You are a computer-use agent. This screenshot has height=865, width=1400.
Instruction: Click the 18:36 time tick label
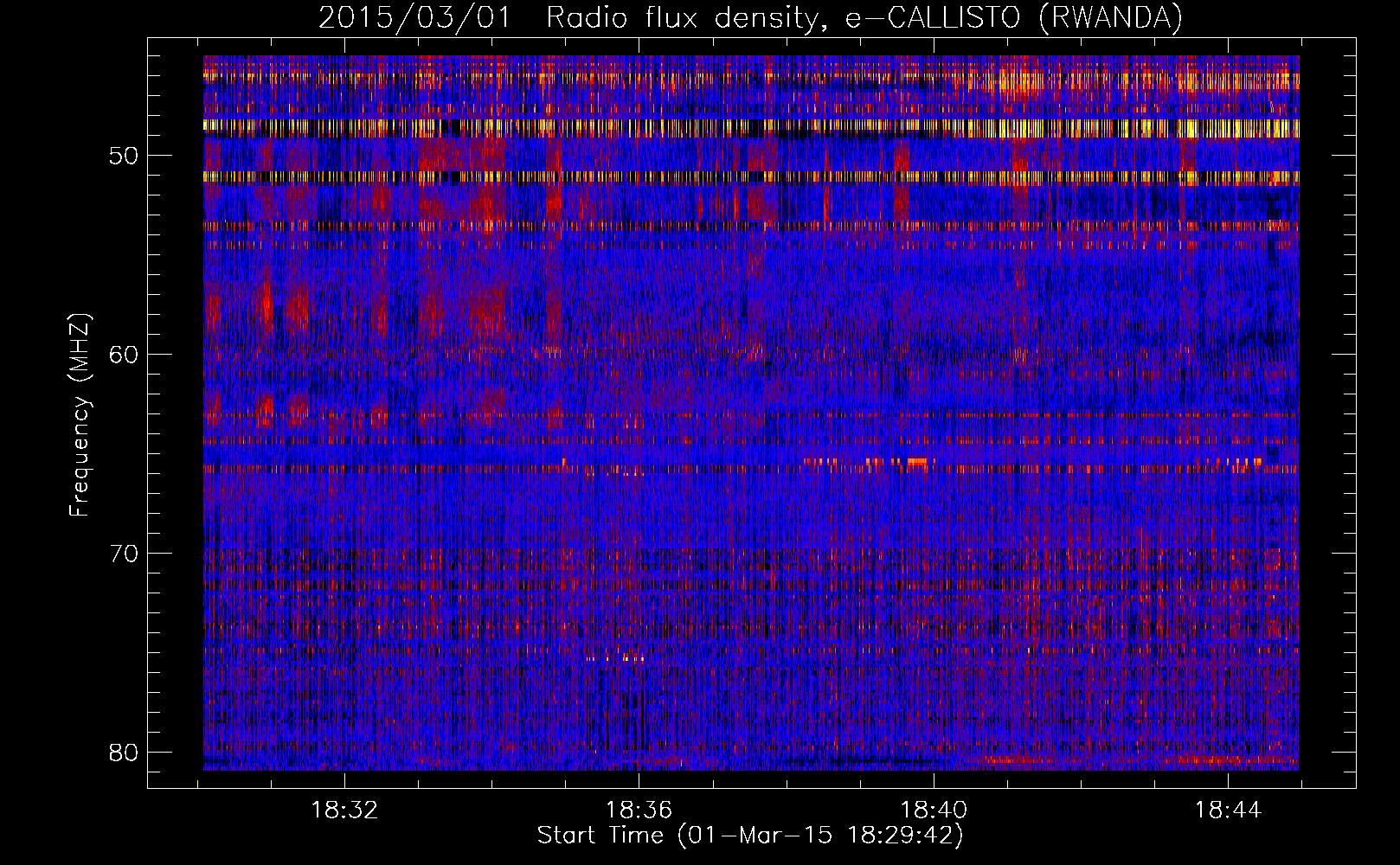639,811
